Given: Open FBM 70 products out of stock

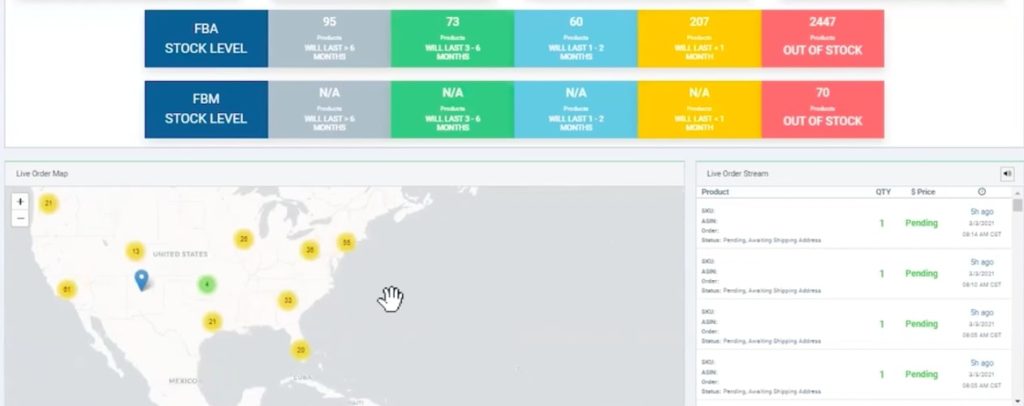Looking at the screenshot, I should click(x=823, y=110).
